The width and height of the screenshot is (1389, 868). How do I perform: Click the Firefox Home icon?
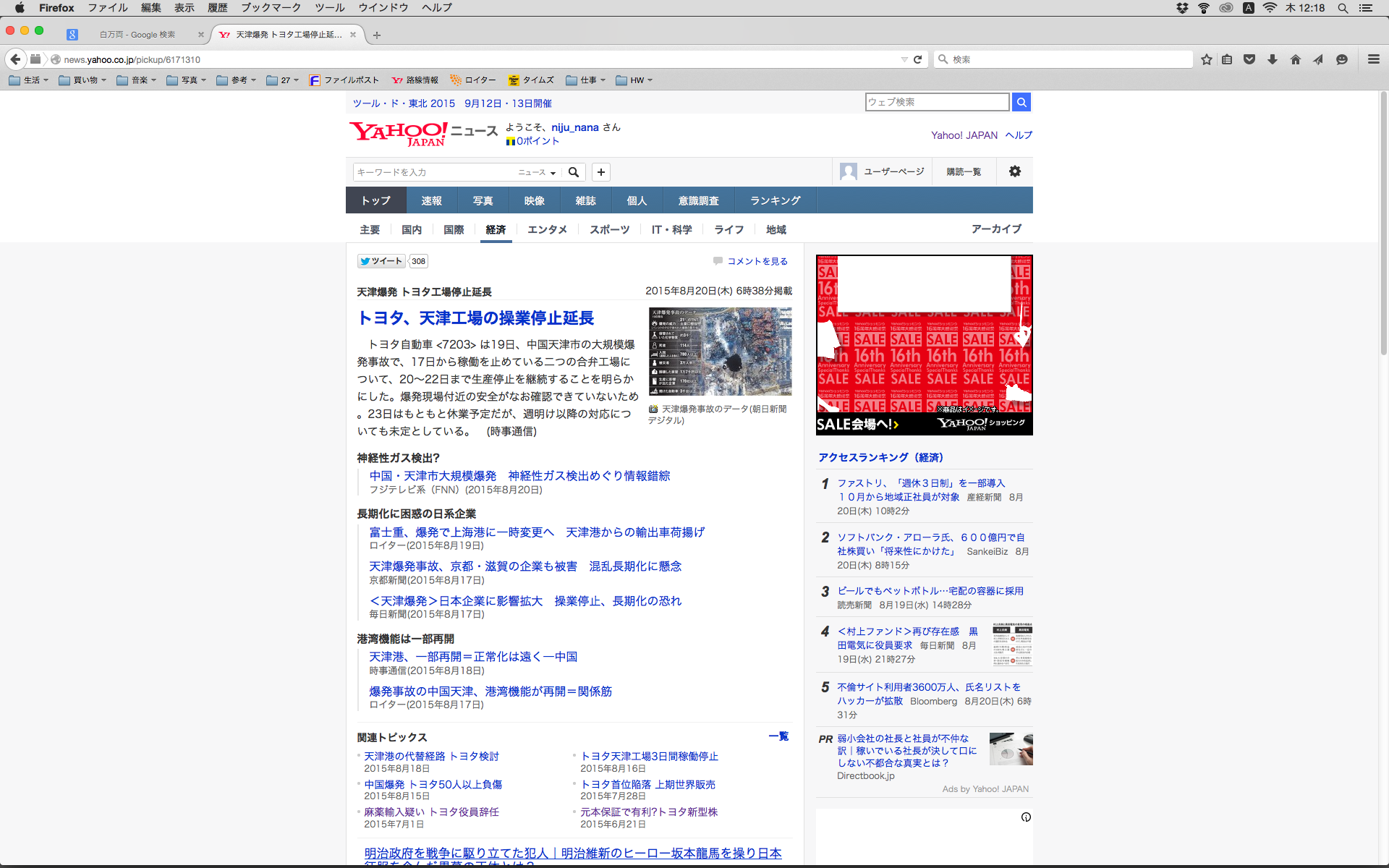coord(1296,59)
